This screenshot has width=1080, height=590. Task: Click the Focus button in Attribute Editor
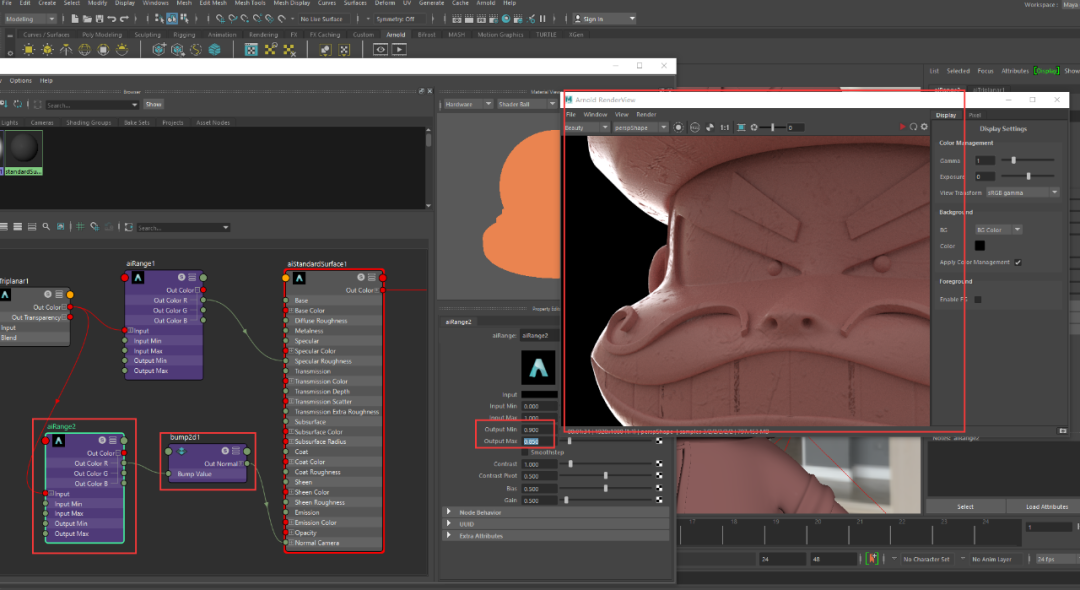coord(985,71)
